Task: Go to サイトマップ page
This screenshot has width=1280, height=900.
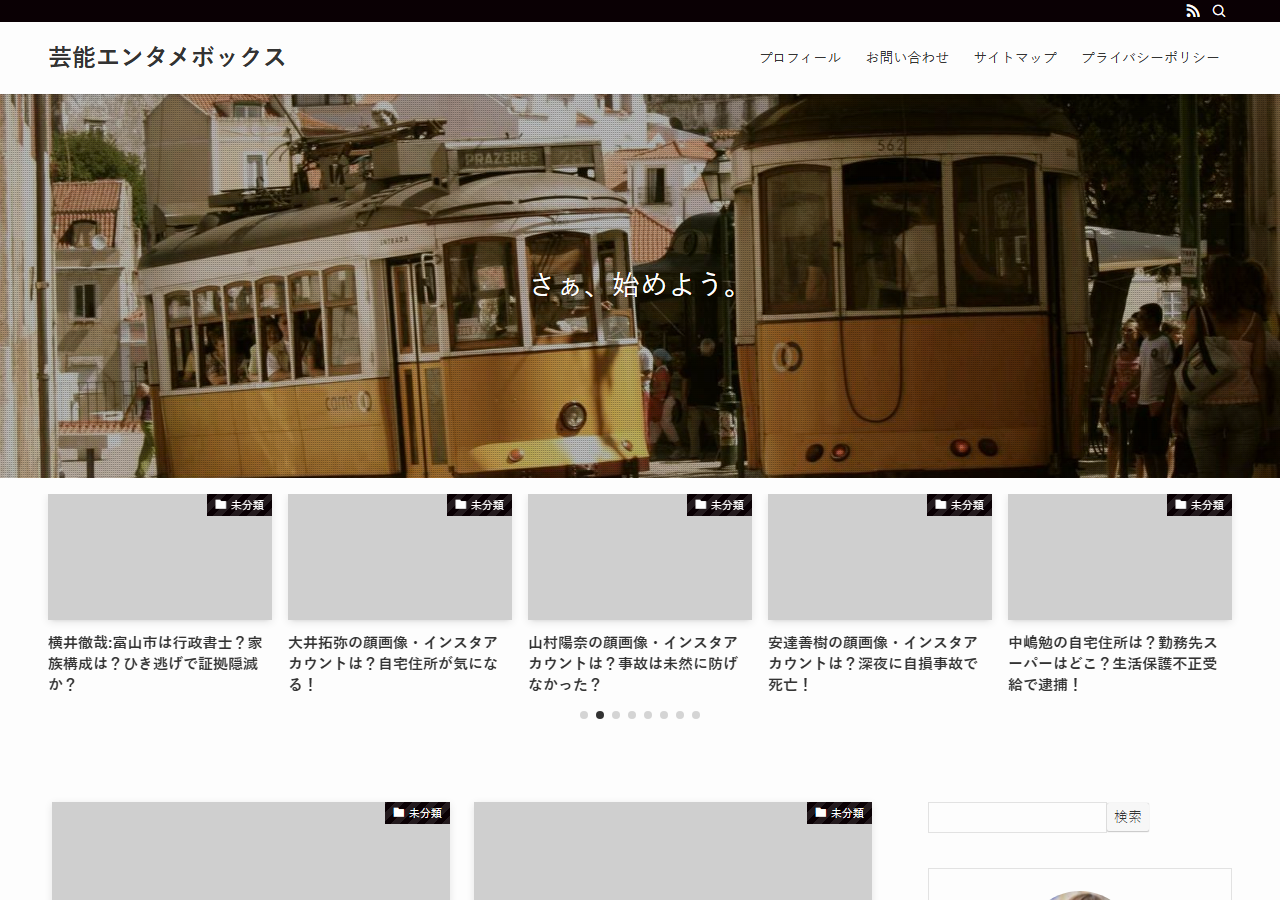Action: tap(1015, 57)
